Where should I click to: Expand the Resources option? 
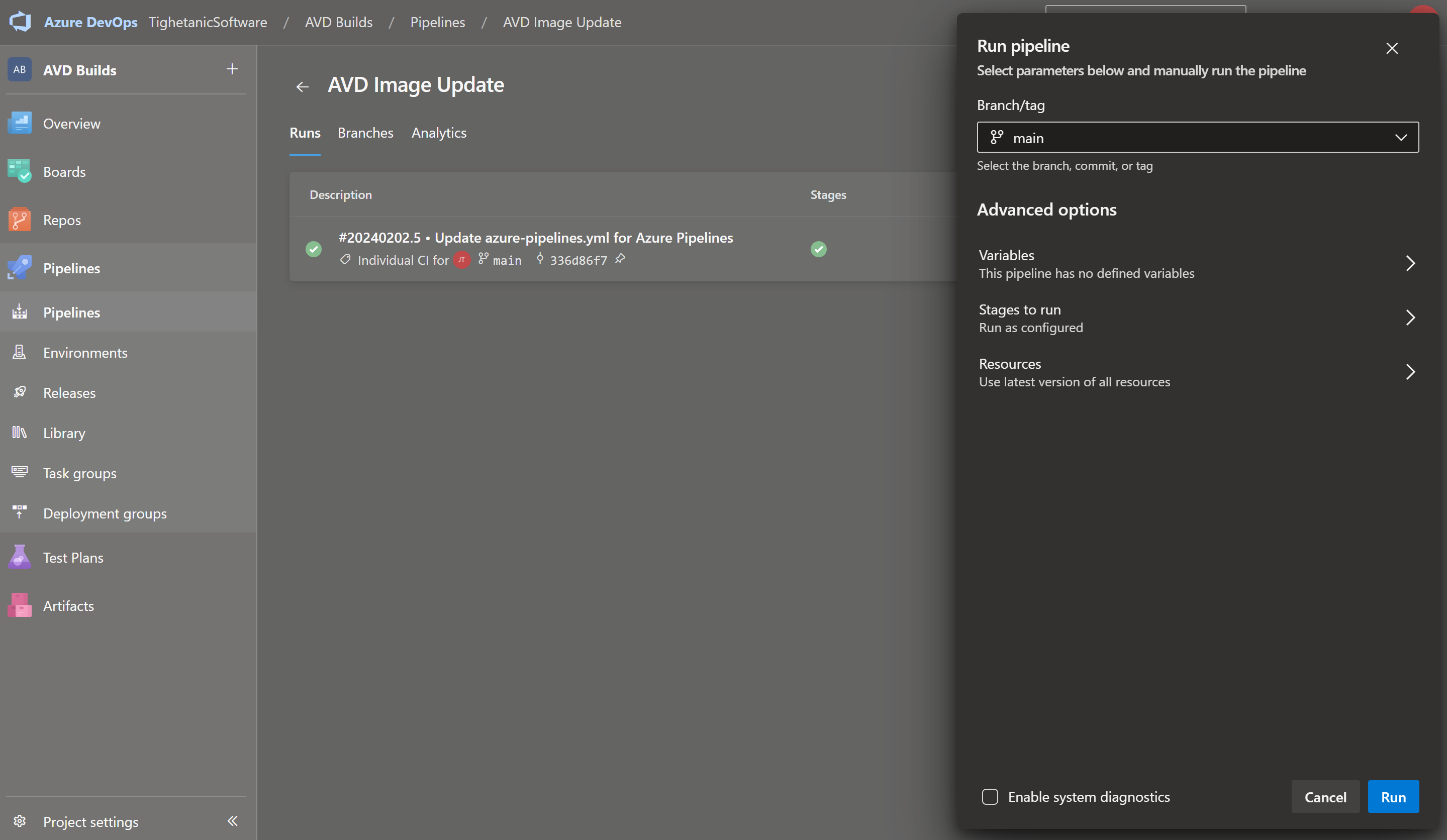(1197, 372)
